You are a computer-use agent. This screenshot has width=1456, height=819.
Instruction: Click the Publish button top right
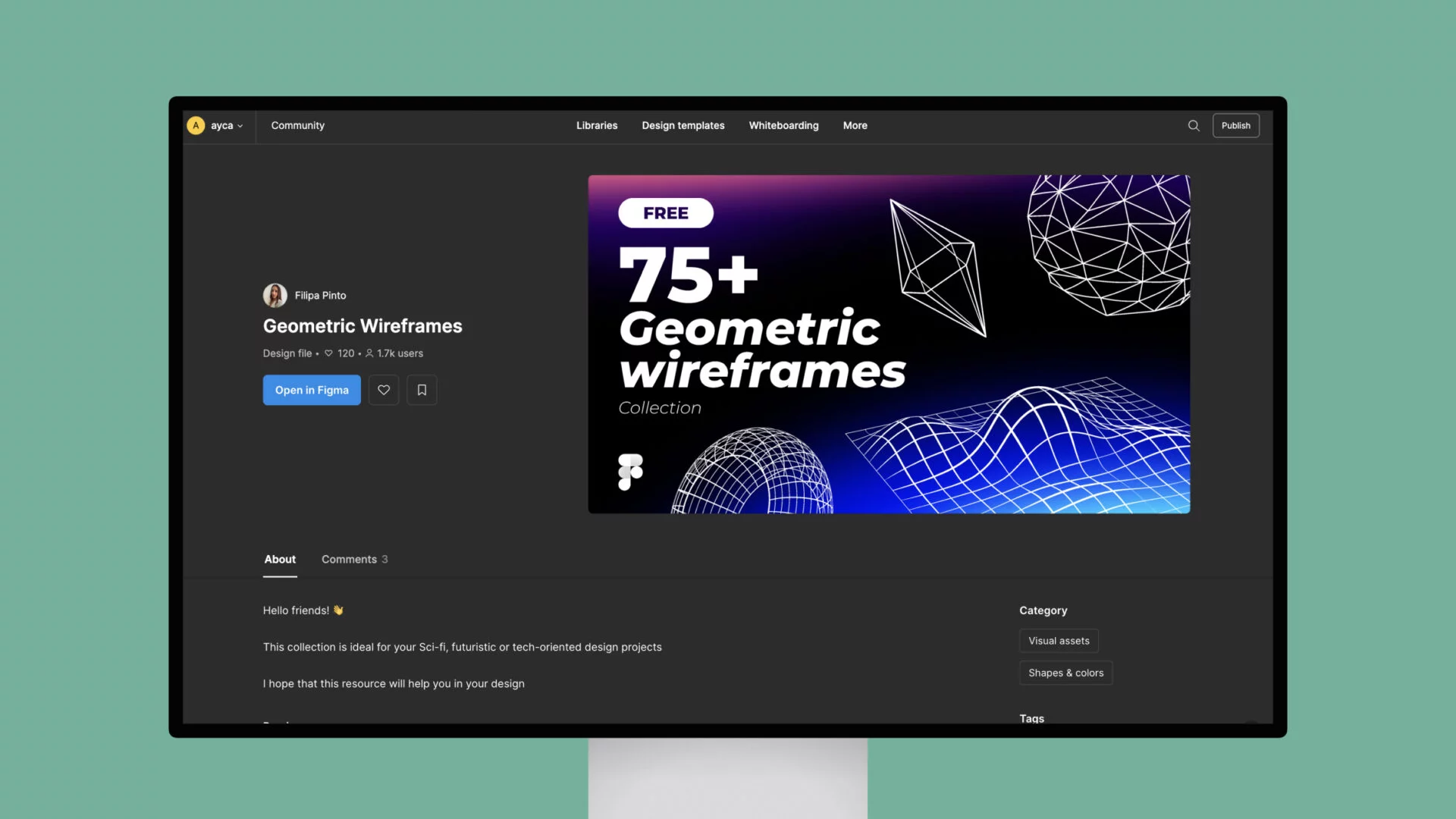1235,125
